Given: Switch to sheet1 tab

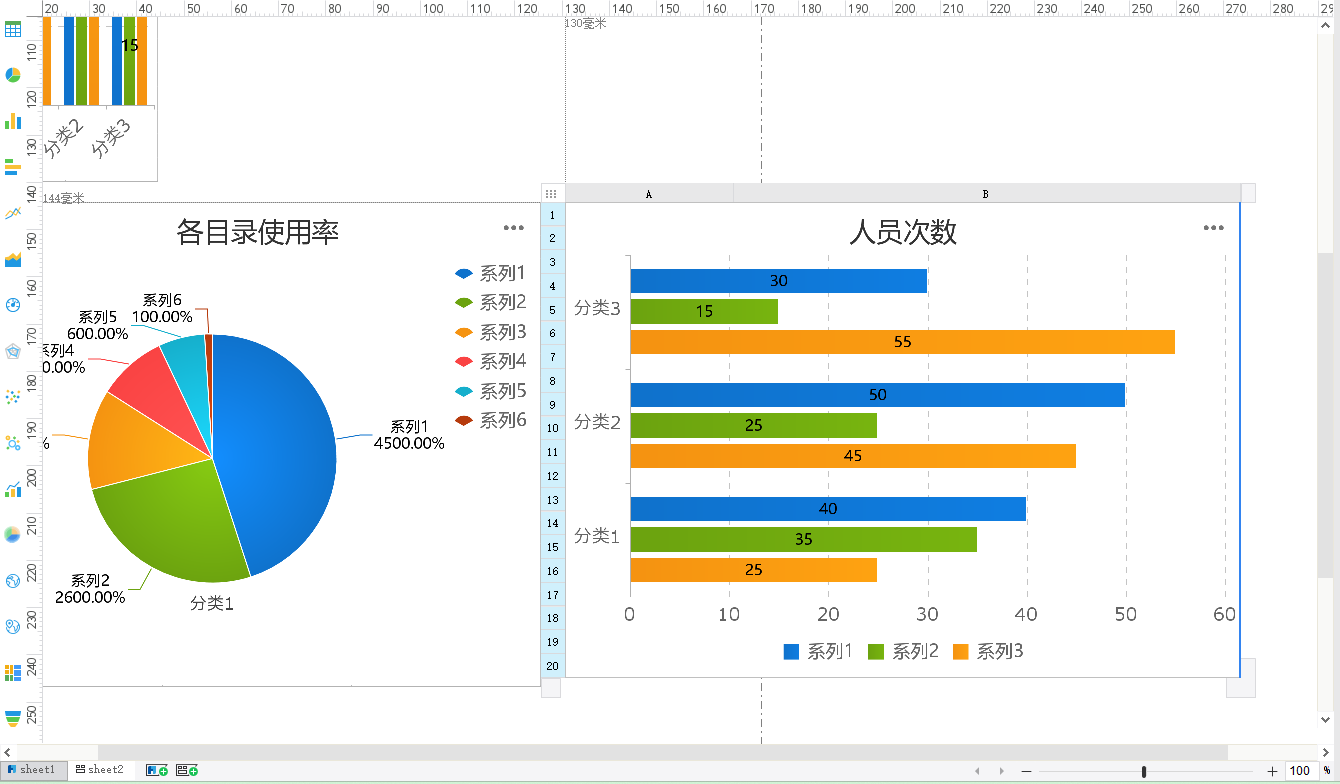Looking at the screenshot, I should 34,770.
